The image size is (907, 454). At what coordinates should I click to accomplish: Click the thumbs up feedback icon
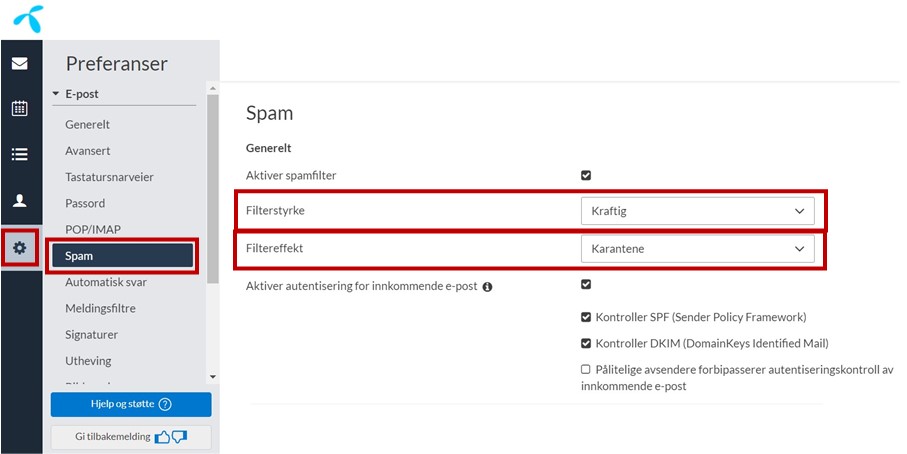point(162,437)
